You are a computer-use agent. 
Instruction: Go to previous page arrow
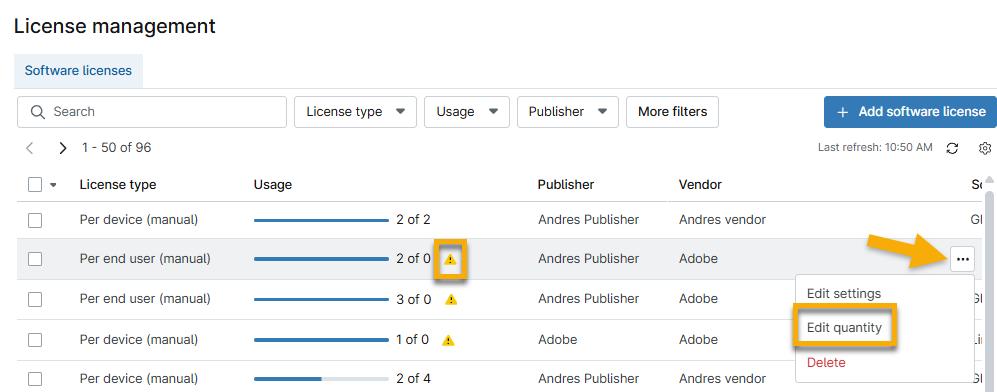[29, 148]
